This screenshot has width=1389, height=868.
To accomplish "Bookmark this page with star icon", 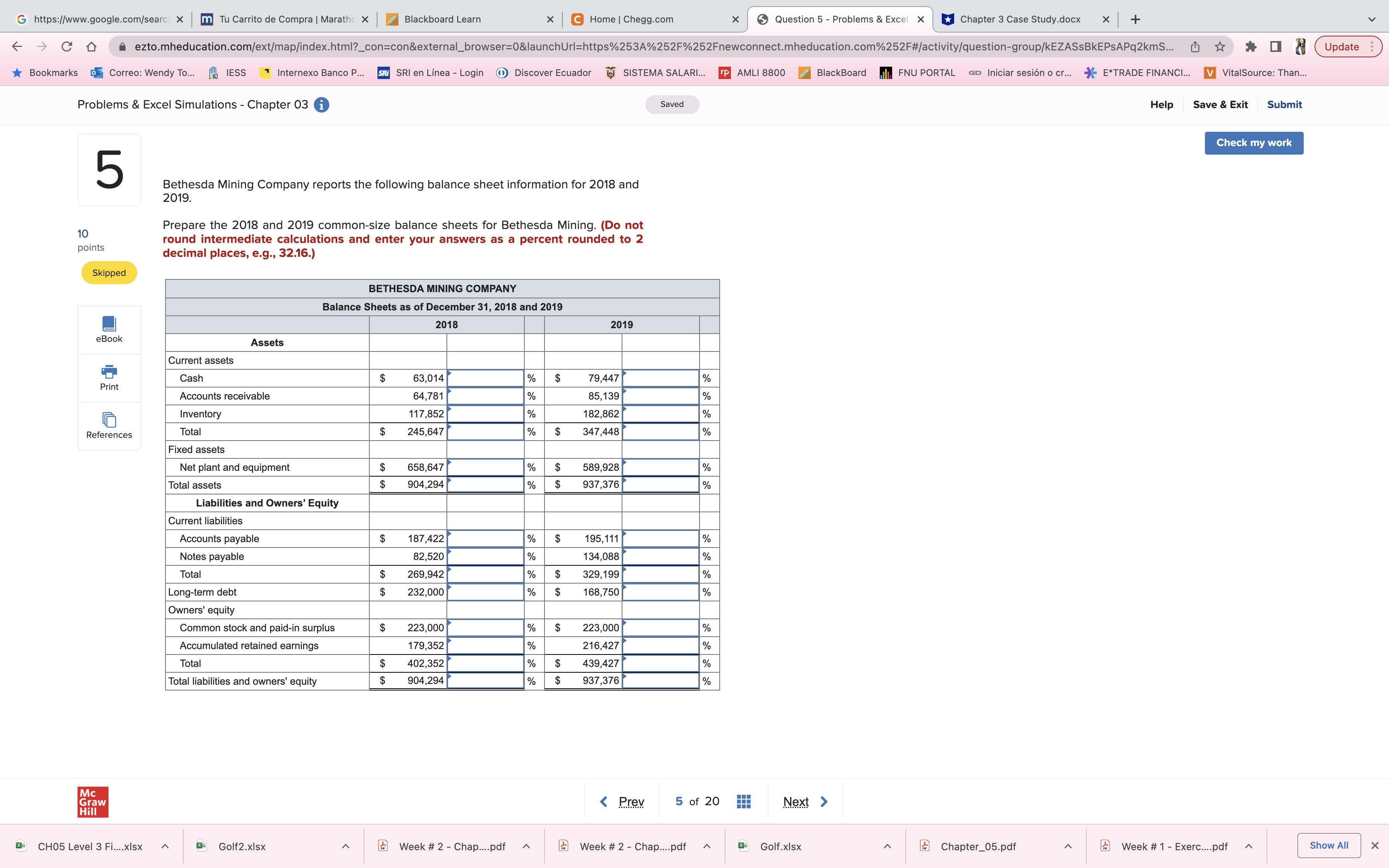I will (1220, 47).
